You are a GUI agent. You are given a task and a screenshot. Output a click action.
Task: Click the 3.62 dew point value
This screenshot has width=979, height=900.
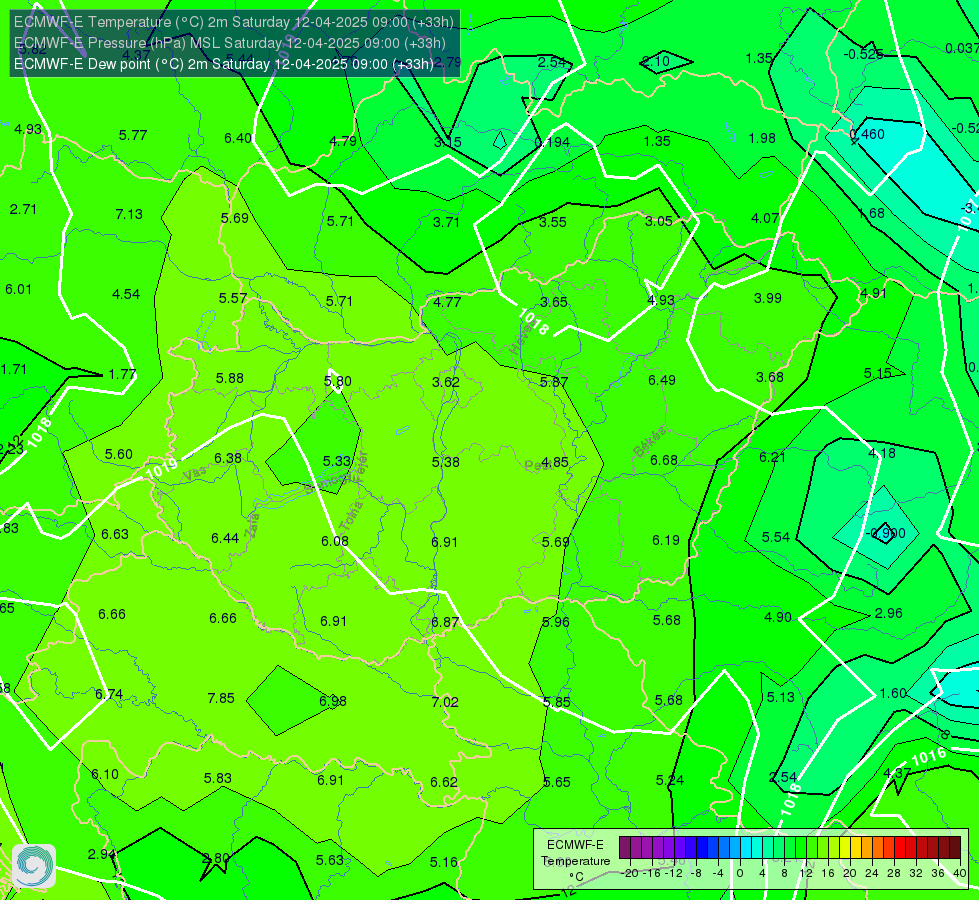[446, 382]
